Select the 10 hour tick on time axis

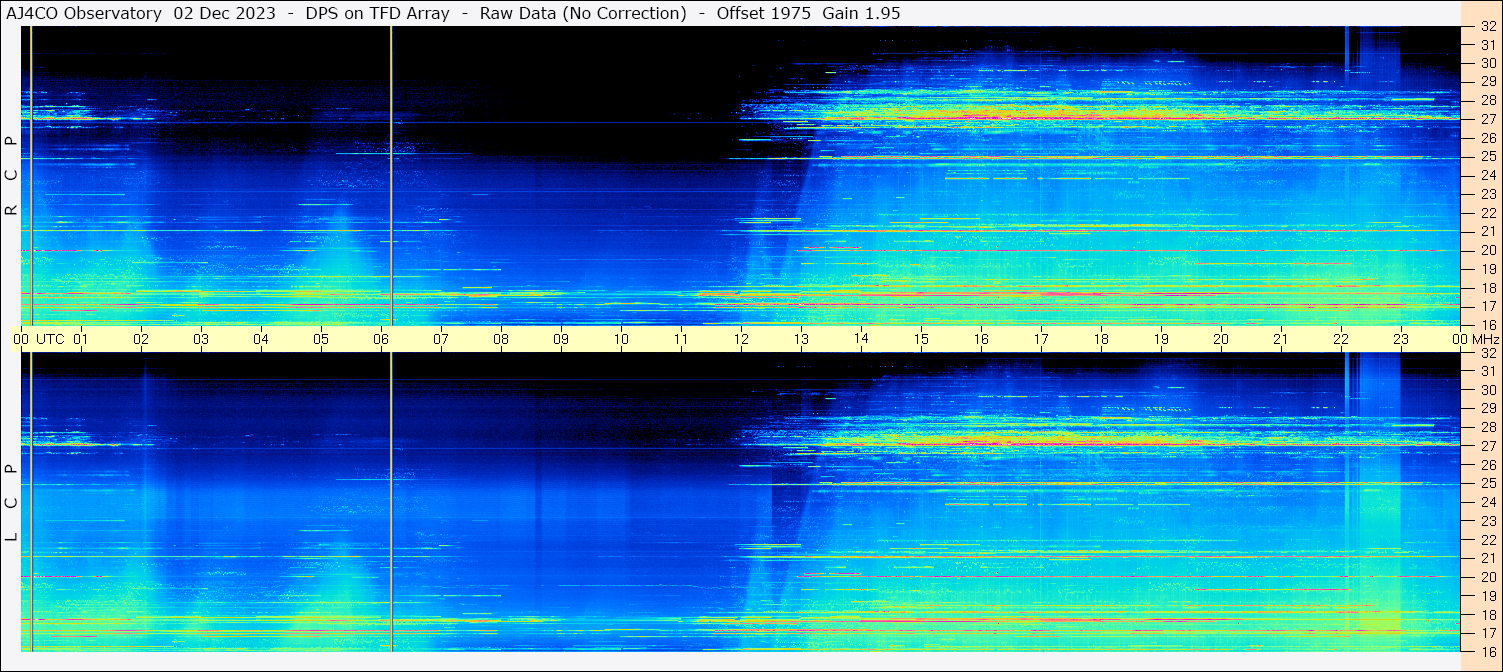(621, 339)
